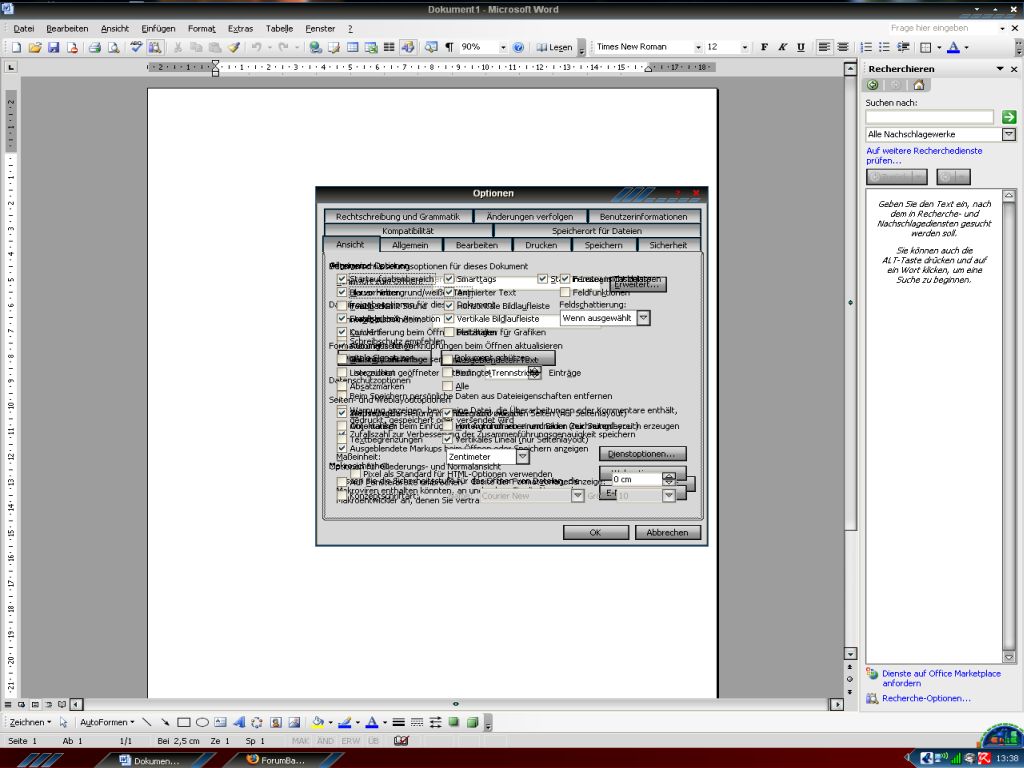Click the Dokumen... taskbar button

tap(156, 760)
